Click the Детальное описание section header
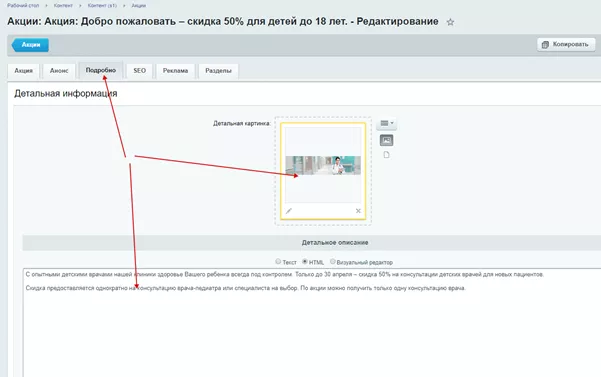 pyautogui.click(x=335, y=243)
